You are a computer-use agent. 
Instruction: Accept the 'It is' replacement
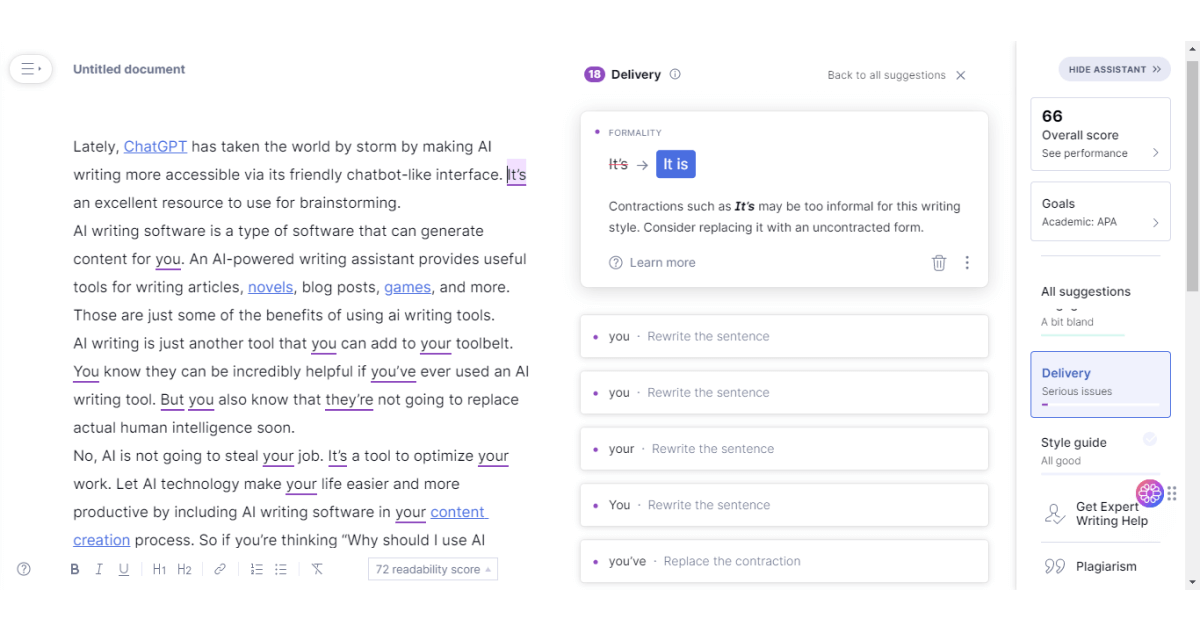click(x=676, y=164)
